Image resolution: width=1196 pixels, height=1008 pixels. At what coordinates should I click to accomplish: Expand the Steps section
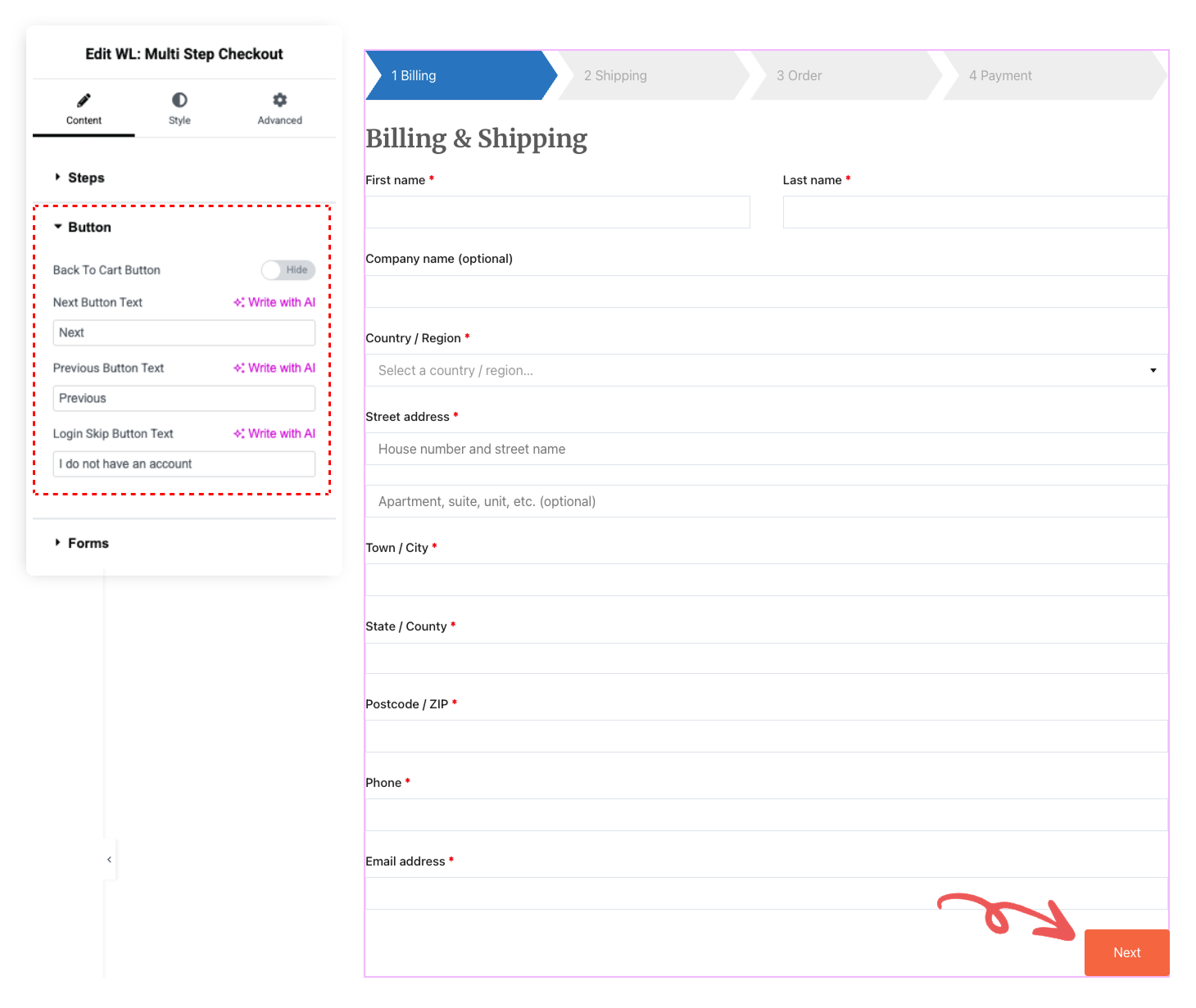(87, 177)
